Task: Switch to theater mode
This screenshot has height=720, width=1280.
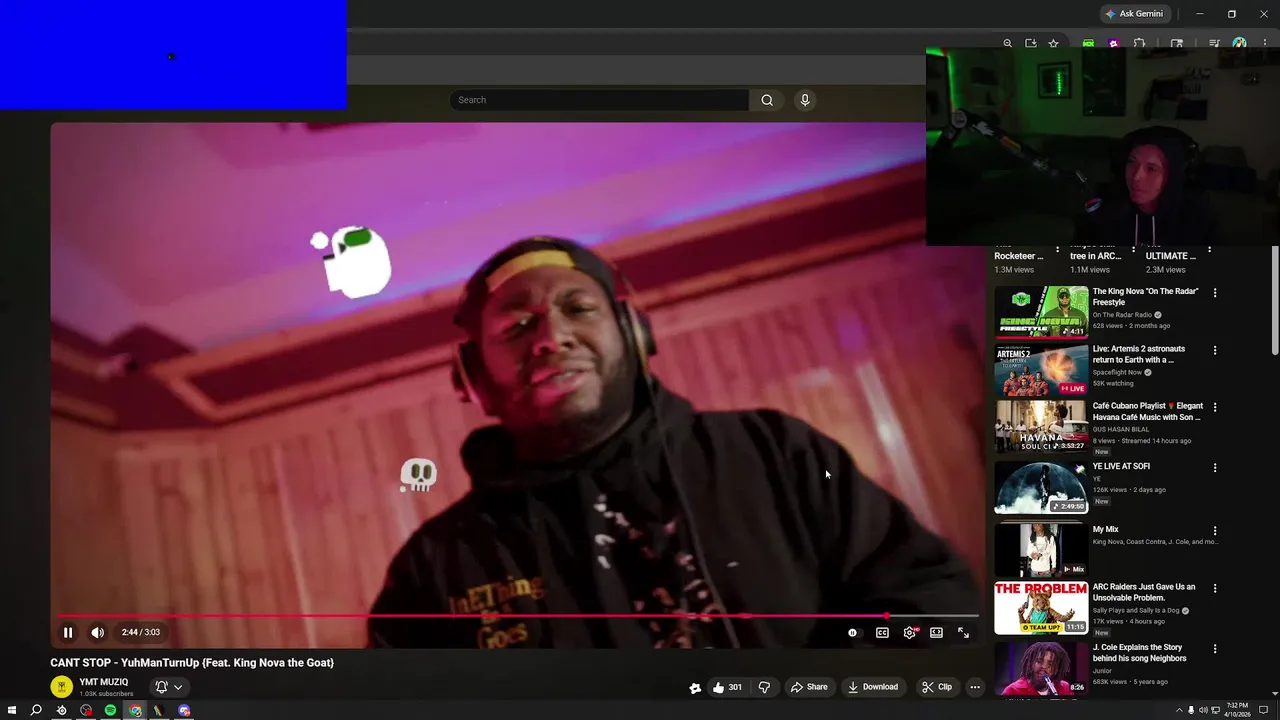Action: [x=936, y=632]
